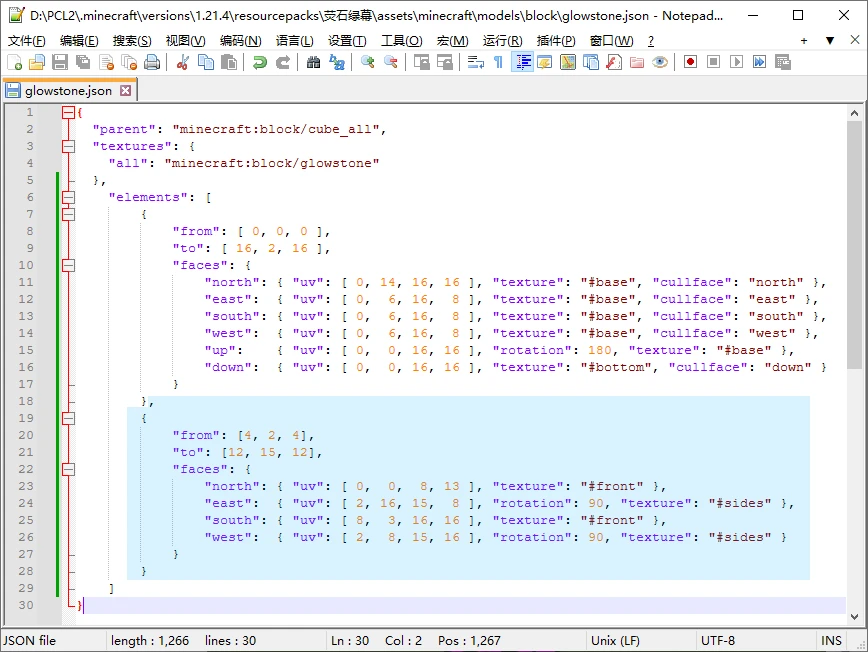Open the 语言(L) menu
Viewport: 868px width, 652px height.
294,40
